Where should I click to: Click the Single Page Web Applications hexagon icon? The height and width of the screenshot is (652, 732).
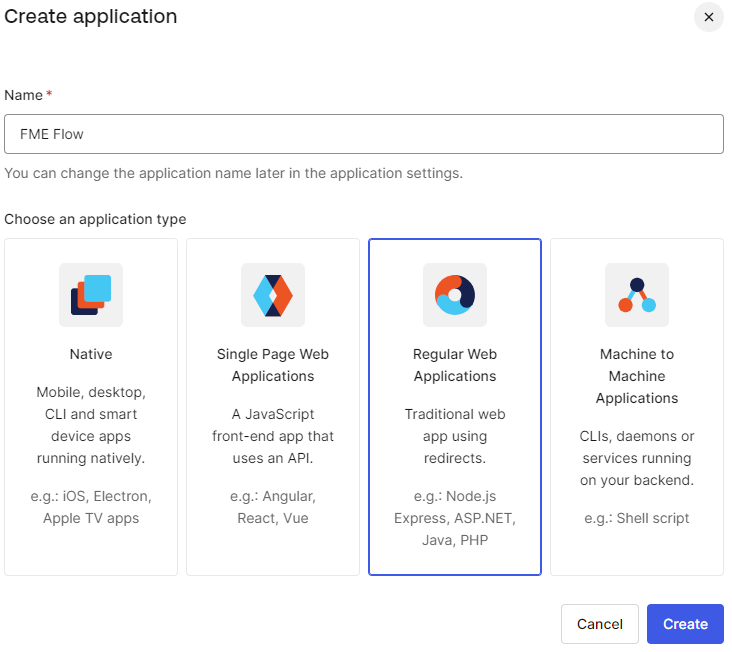[273, 295]
